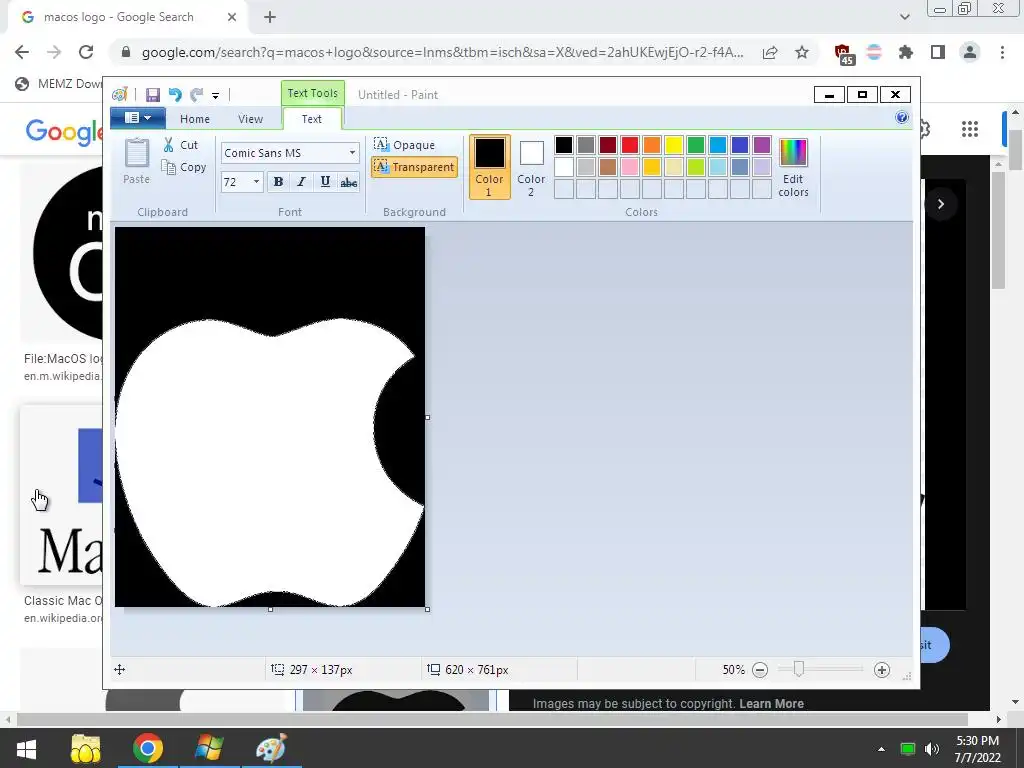Open the Google apps grid icon
Screen dimensions: 1024x768
[x=970, y=129]
